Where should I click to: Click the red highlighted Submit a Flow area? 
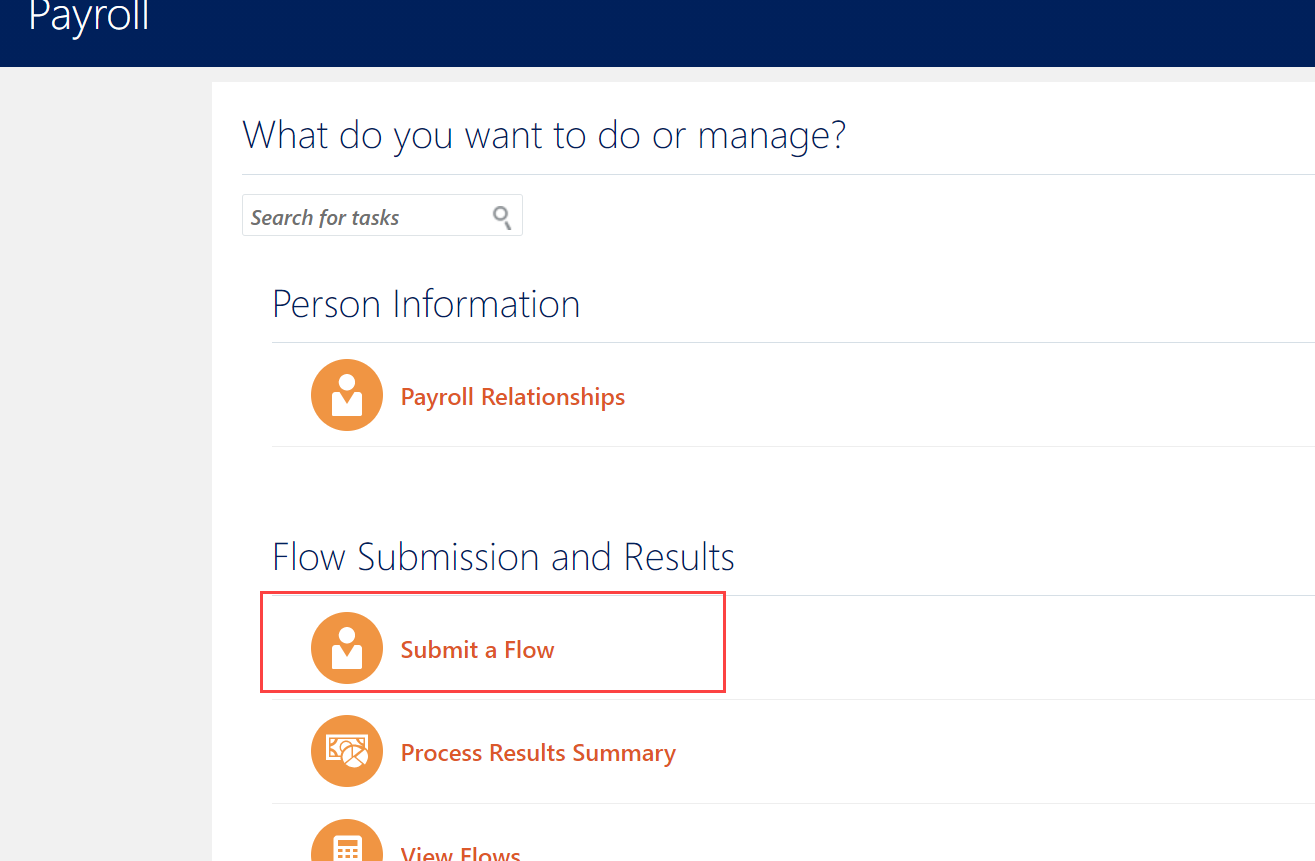pos(492,642)
